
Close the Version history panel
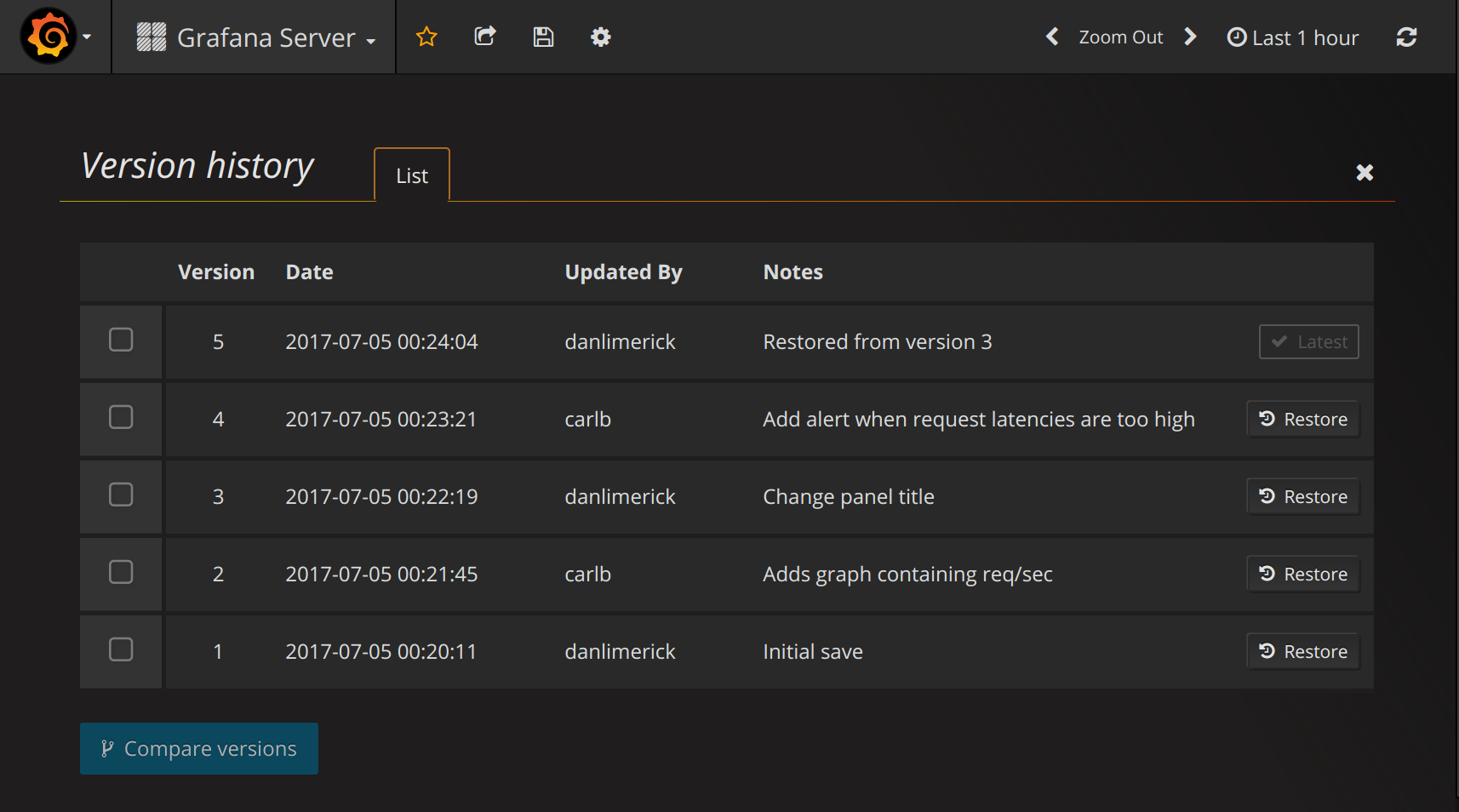[x=1365, y=173]
